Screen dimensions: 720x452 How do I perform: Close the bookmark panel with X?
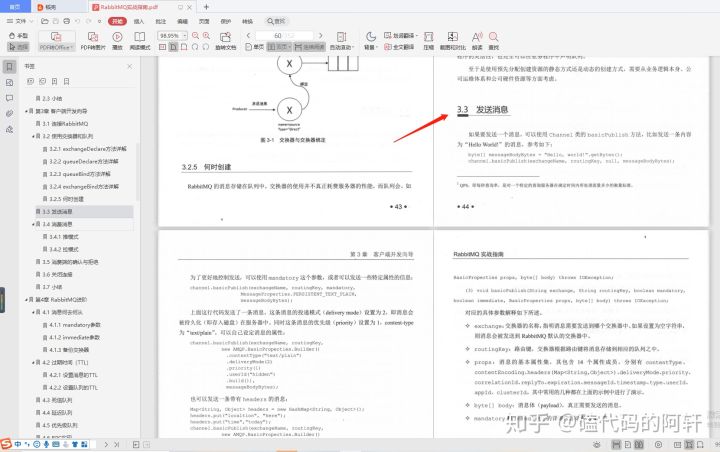129,67
